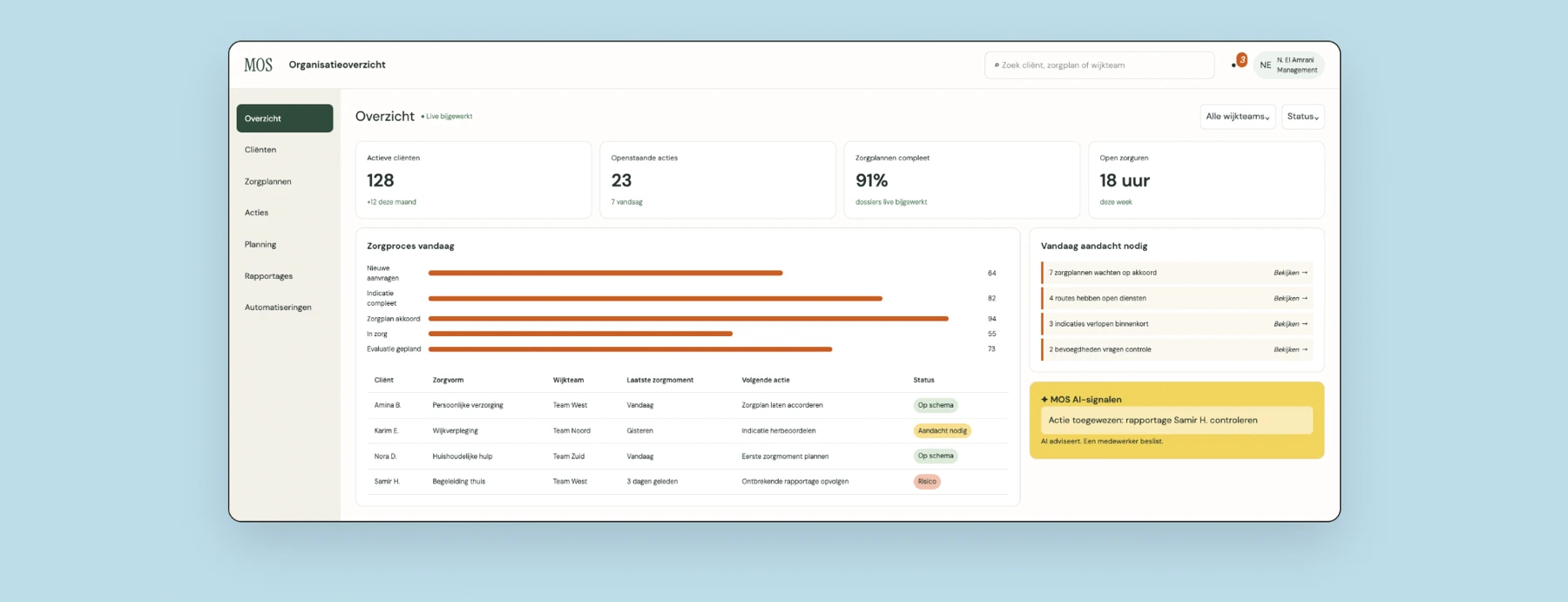This screenshot has width=1568, height=602.
Task: Click Indicatie herbeoordelen action
Action: point(779,430)
